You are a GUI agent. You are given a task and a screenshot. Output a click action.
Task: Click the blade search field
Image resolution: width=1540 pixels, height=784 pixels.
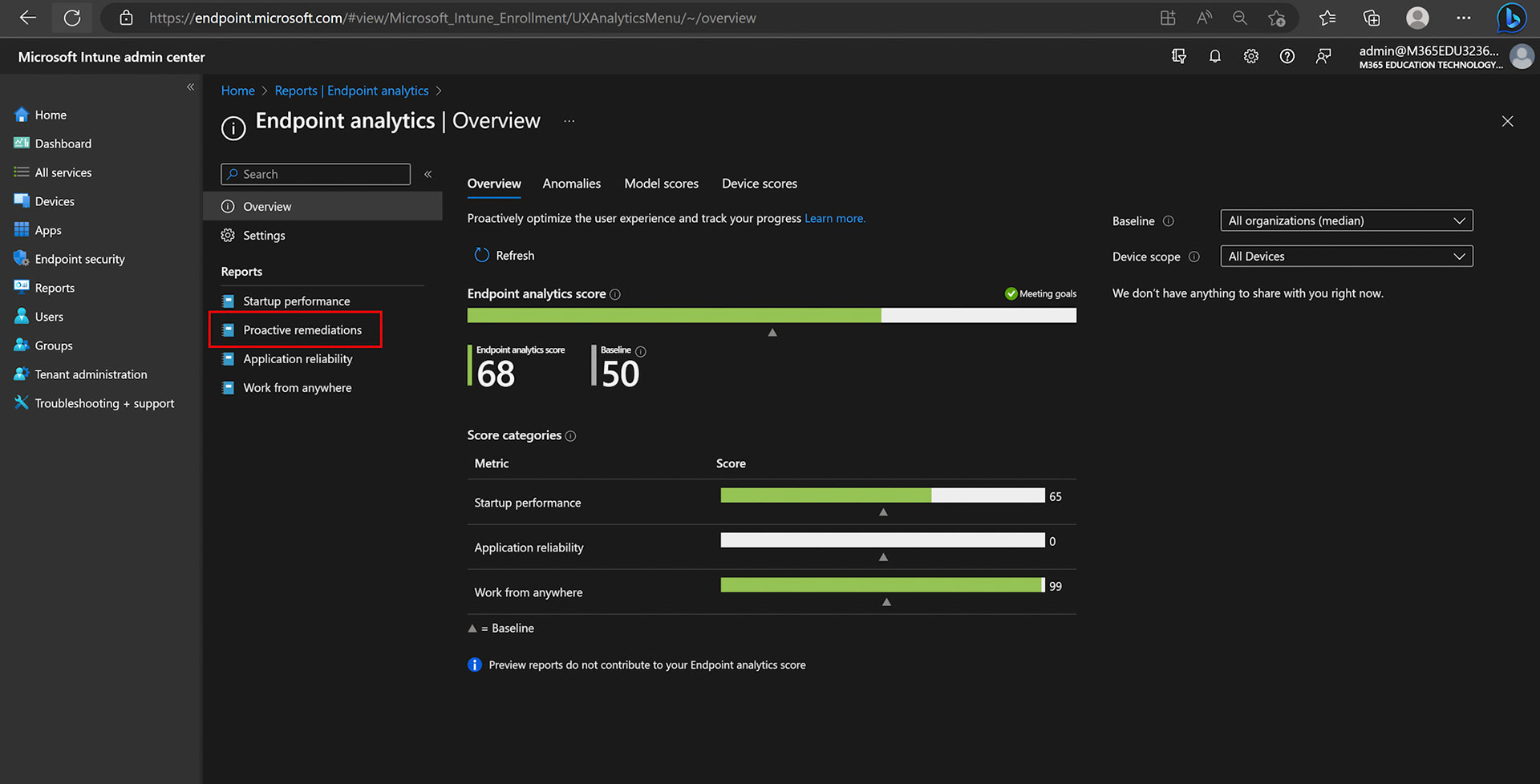pos(315,174)
